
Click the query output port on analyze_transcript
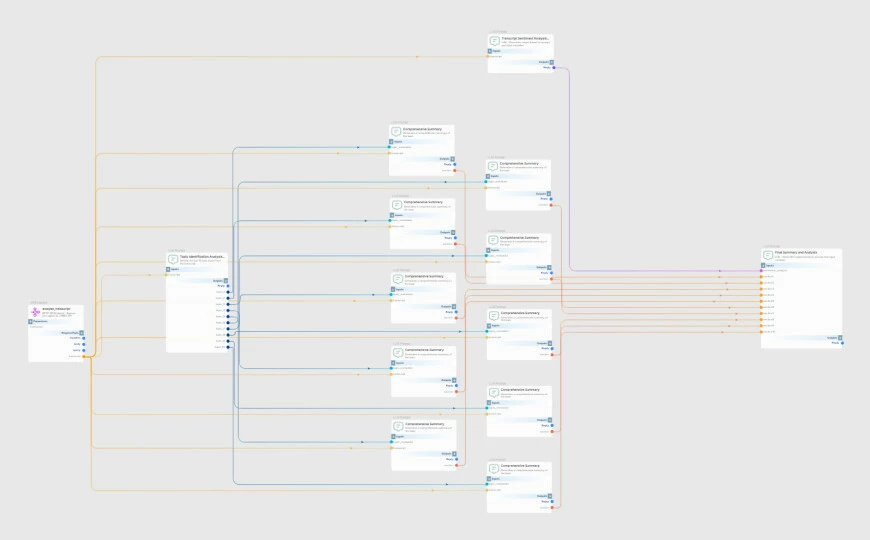[84, 350]
